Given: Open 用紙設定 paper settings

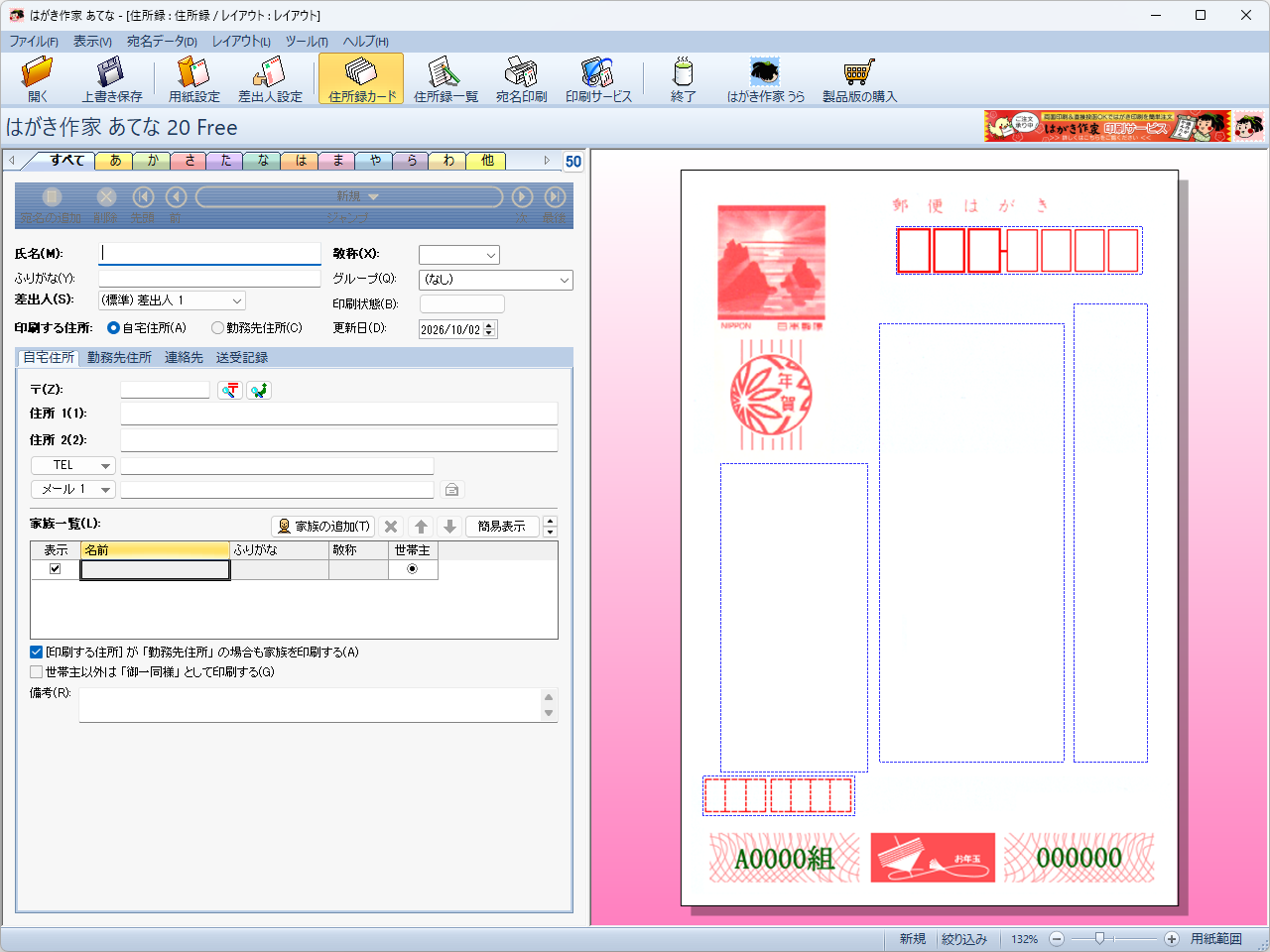Looking at the screenshot, I should coord(193,79).
